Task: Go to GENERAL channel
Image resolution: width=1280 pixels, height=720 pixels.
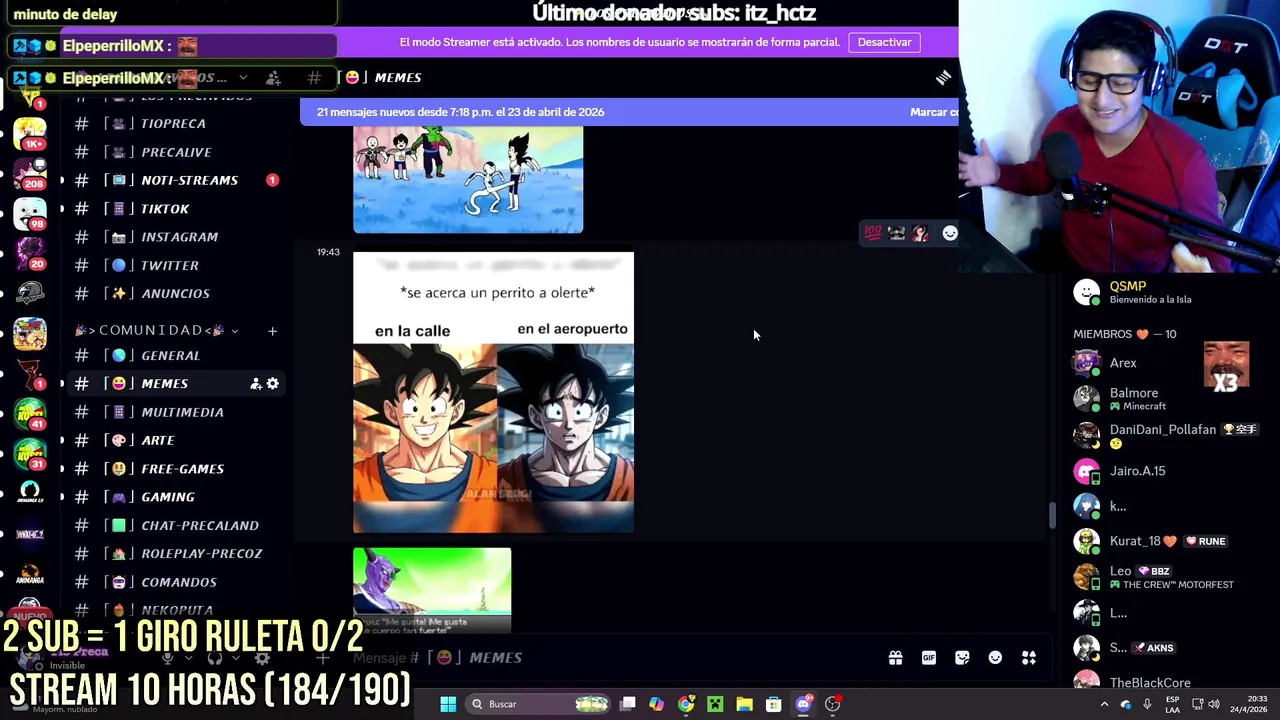Action: tap(176, 356)
